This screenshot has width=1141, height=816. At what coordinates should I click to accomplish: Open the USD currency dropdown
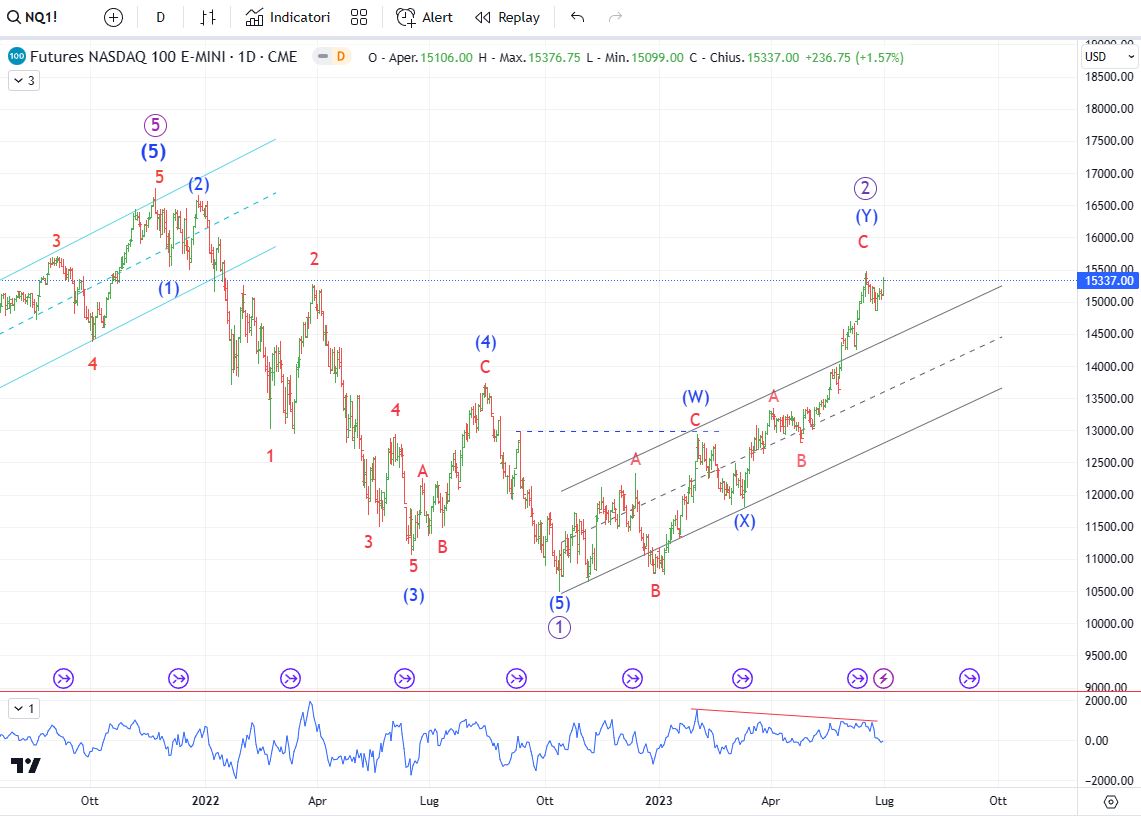click(1109, 57)
